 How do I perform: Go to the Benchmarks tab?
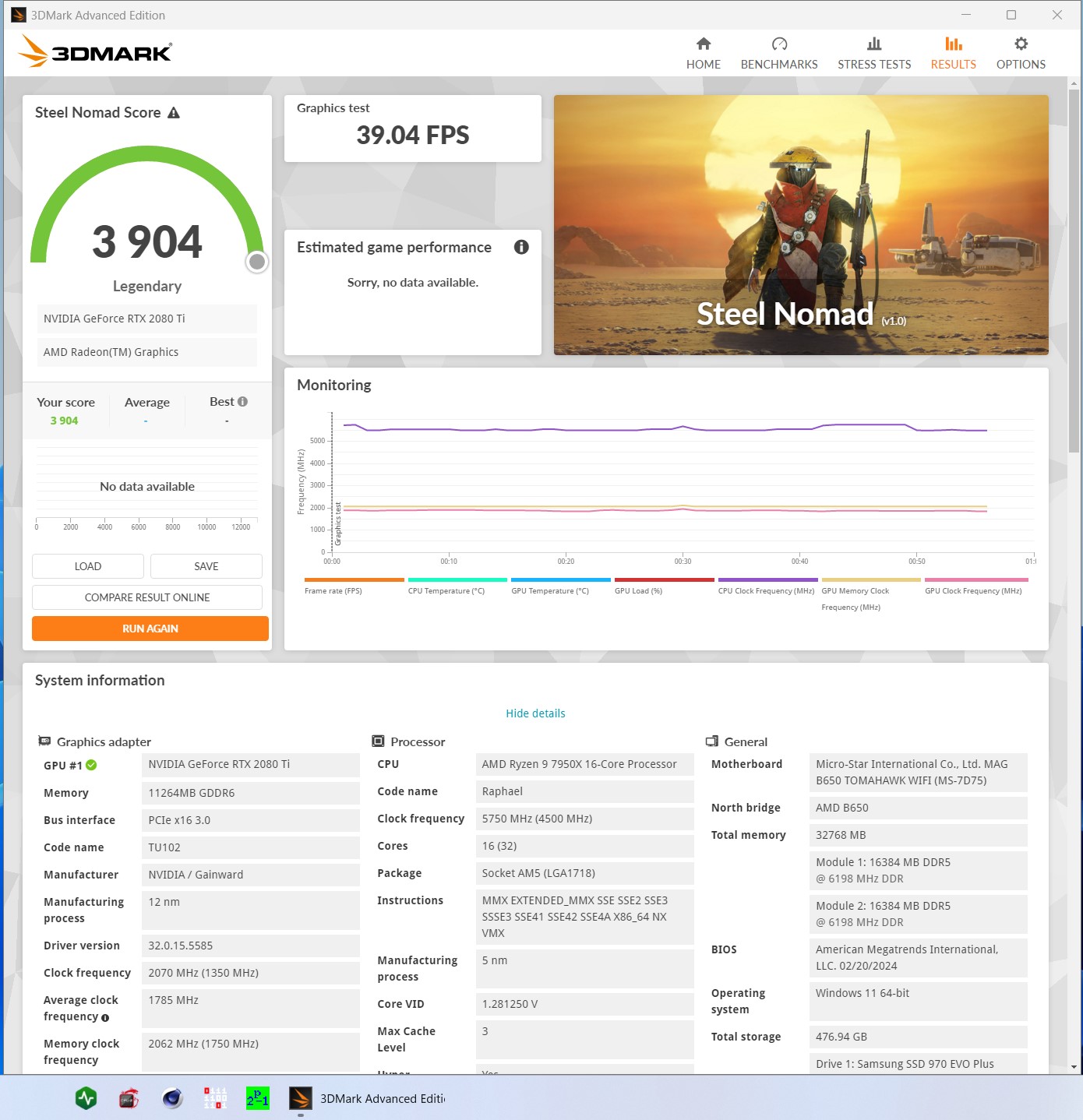(x=779, y=54)
